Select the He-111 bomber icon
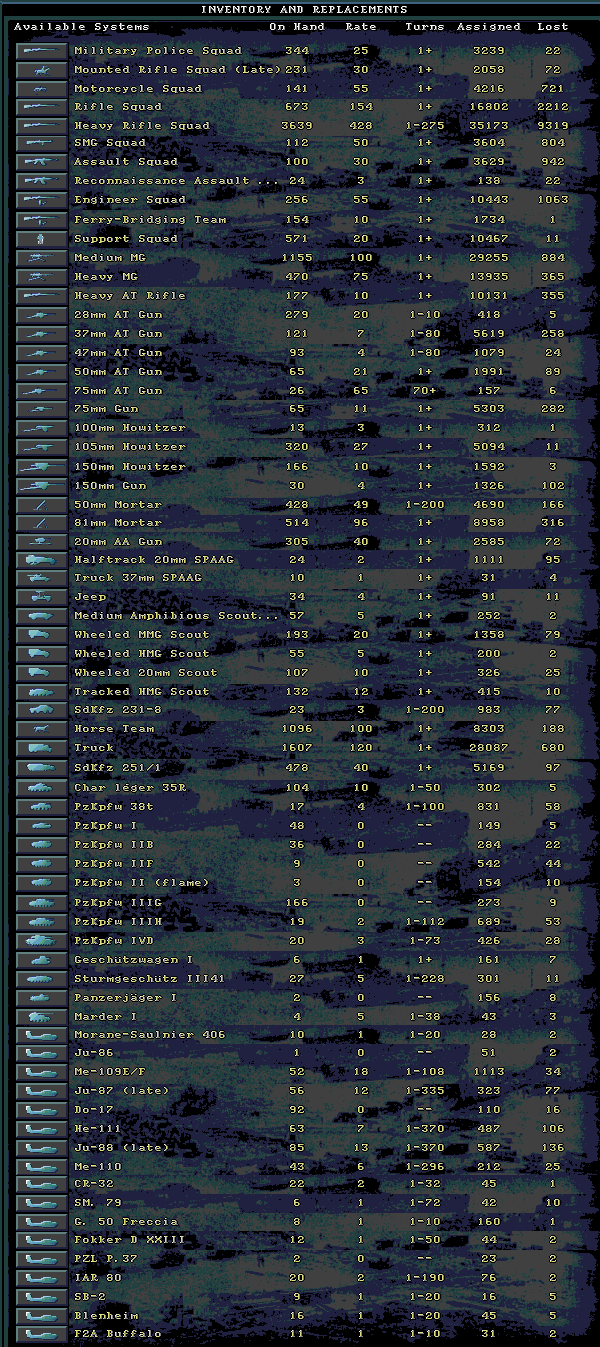The height and width of the screenshot is (1347, 600). click(x=42, y=1129)
